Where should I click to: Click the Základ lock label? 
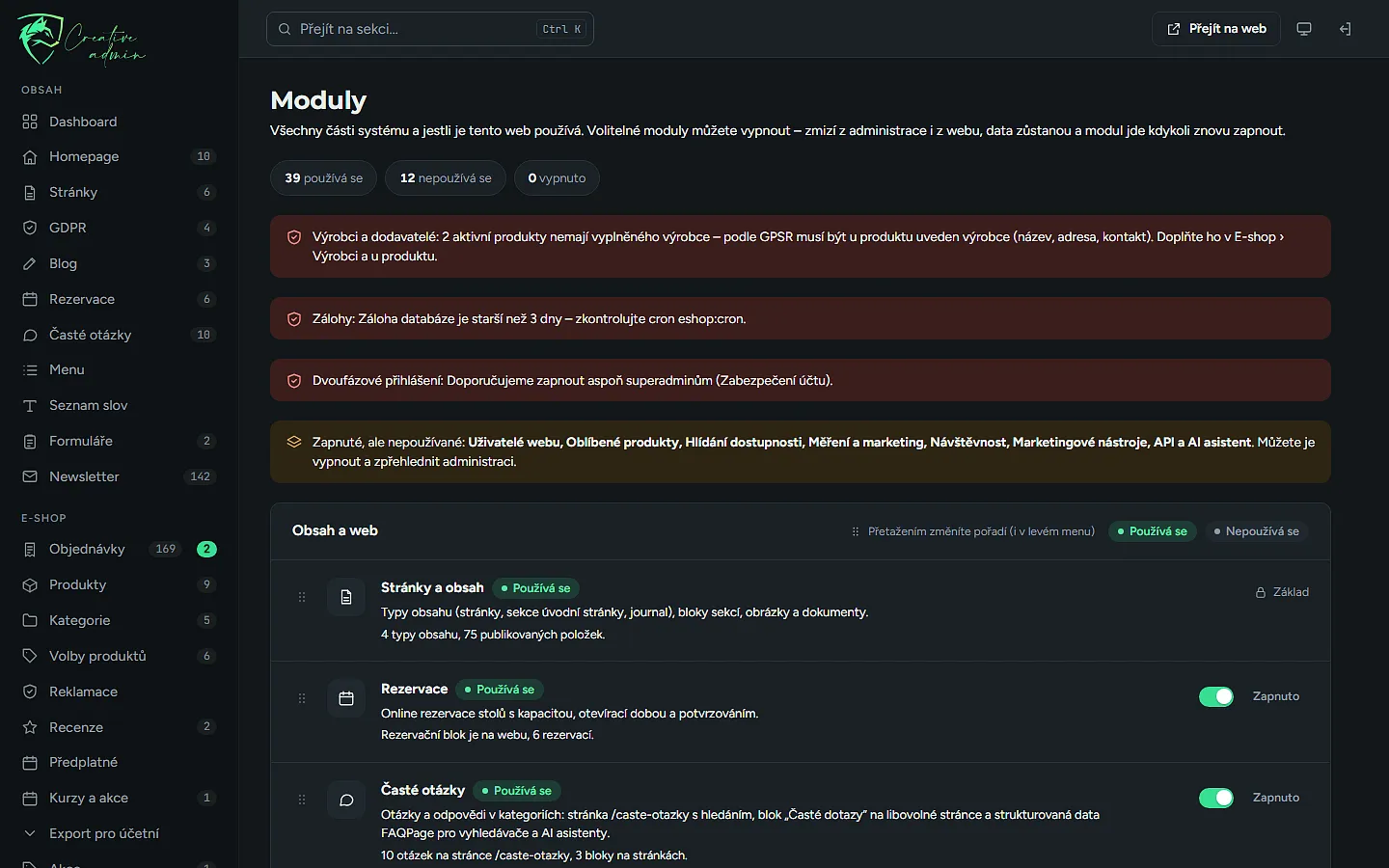(1282, 592)
